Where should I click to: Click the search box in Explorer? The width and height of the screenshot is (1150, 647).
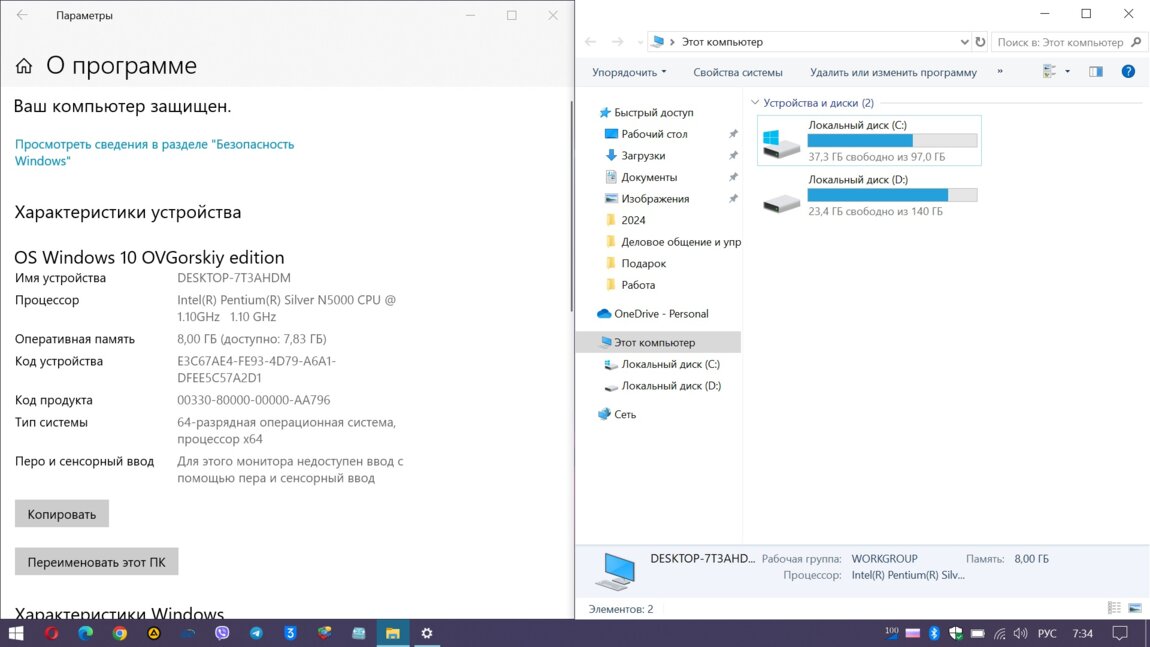click(x=1068, y=42)
